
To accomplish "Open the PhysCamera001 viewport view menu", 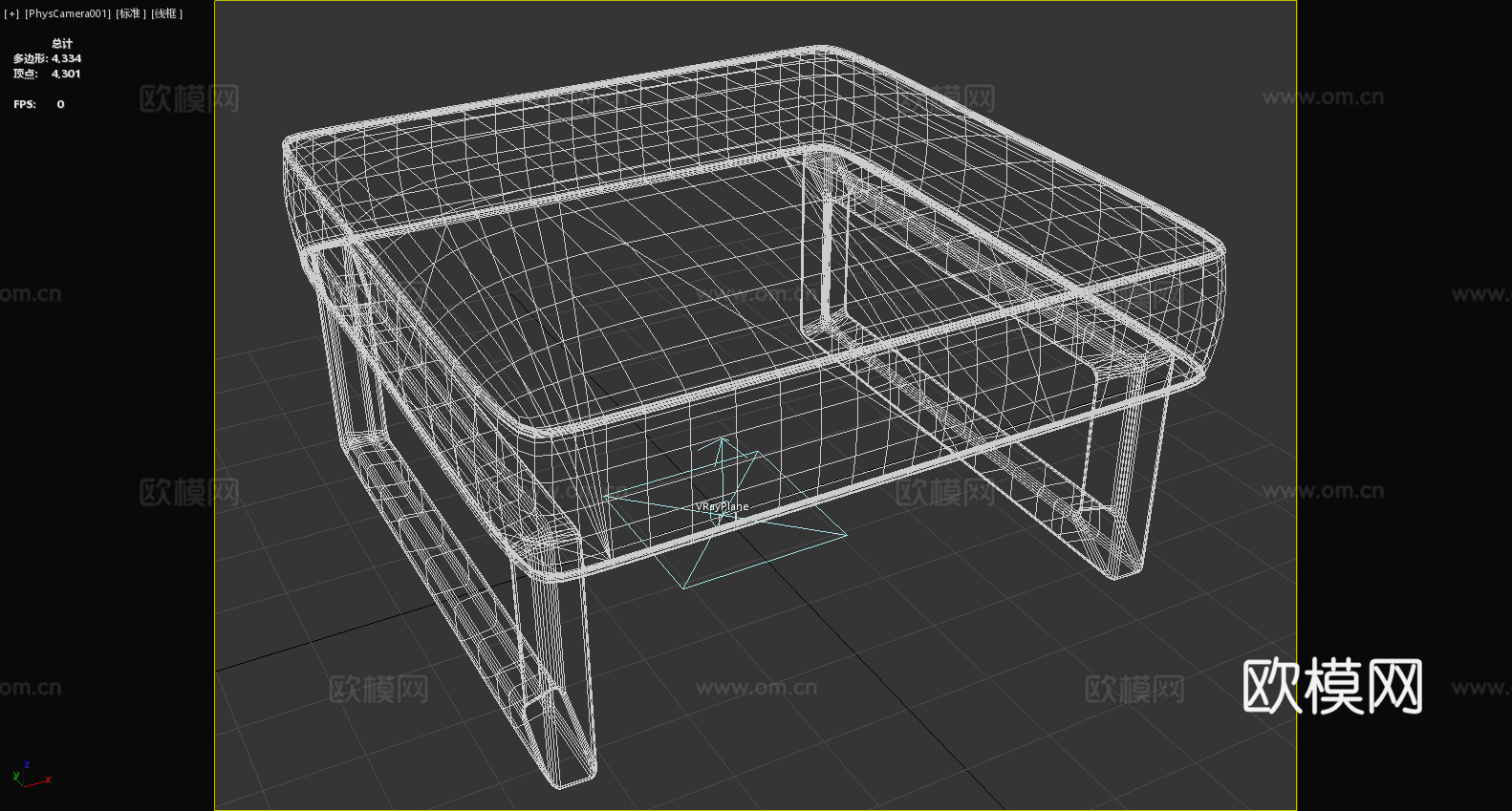I will (x=68, y=13).
